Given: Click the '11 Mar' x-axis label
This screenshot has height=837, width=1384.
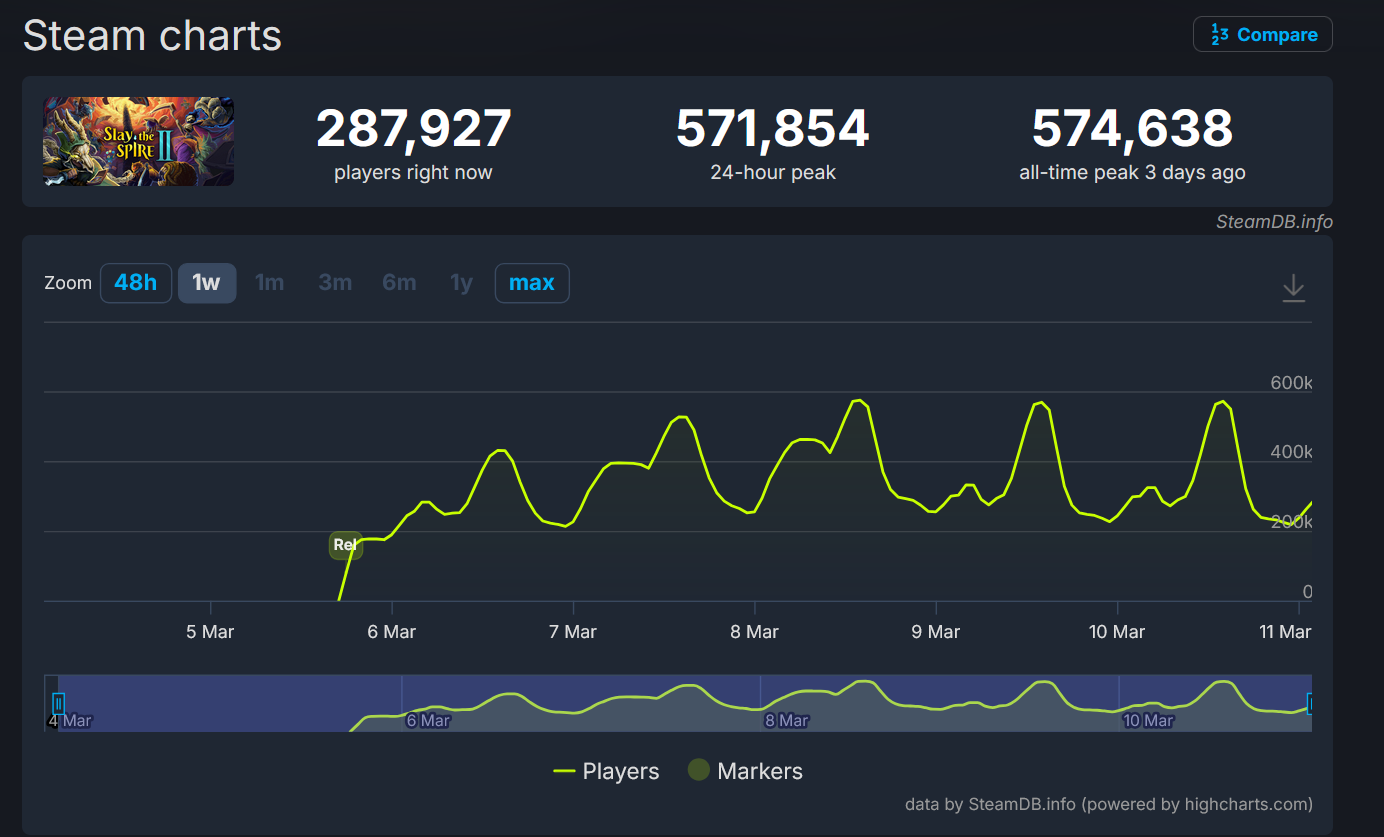Looking at the screenshot, I should coord(1285,632).
